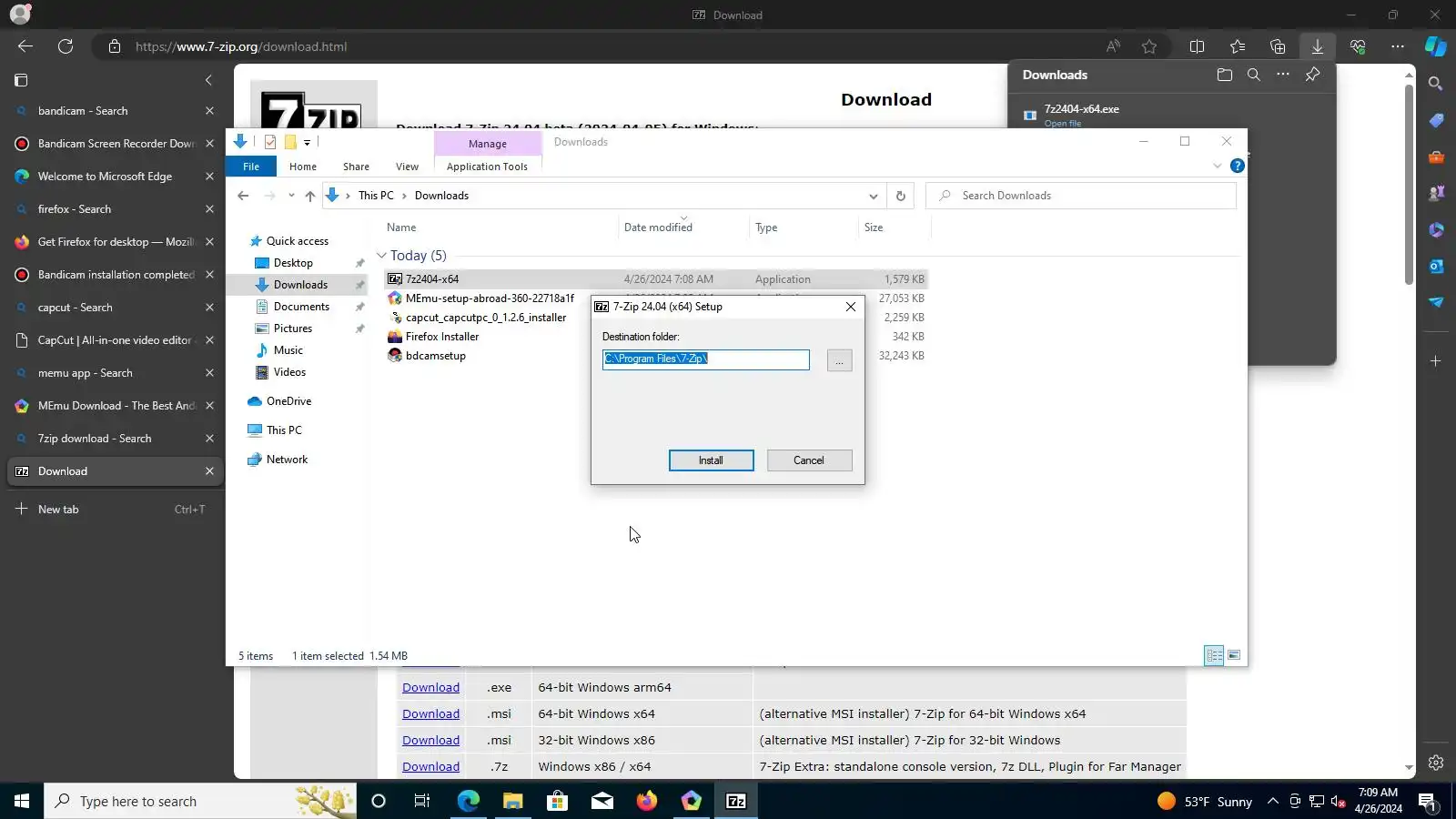
Task: Select Pictures in navigation pane
Action: 293,329
